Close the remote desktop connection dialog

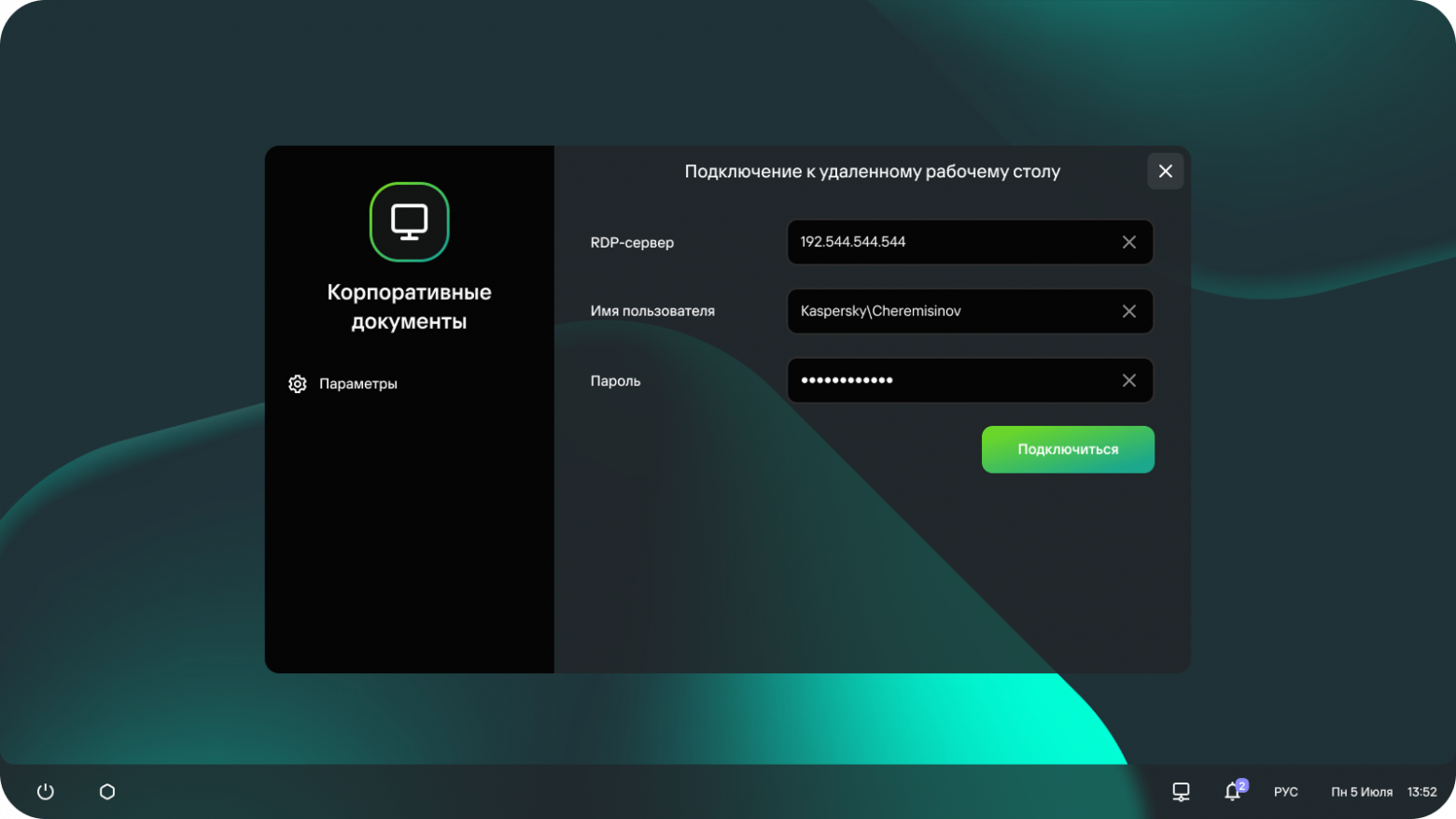1166,171
